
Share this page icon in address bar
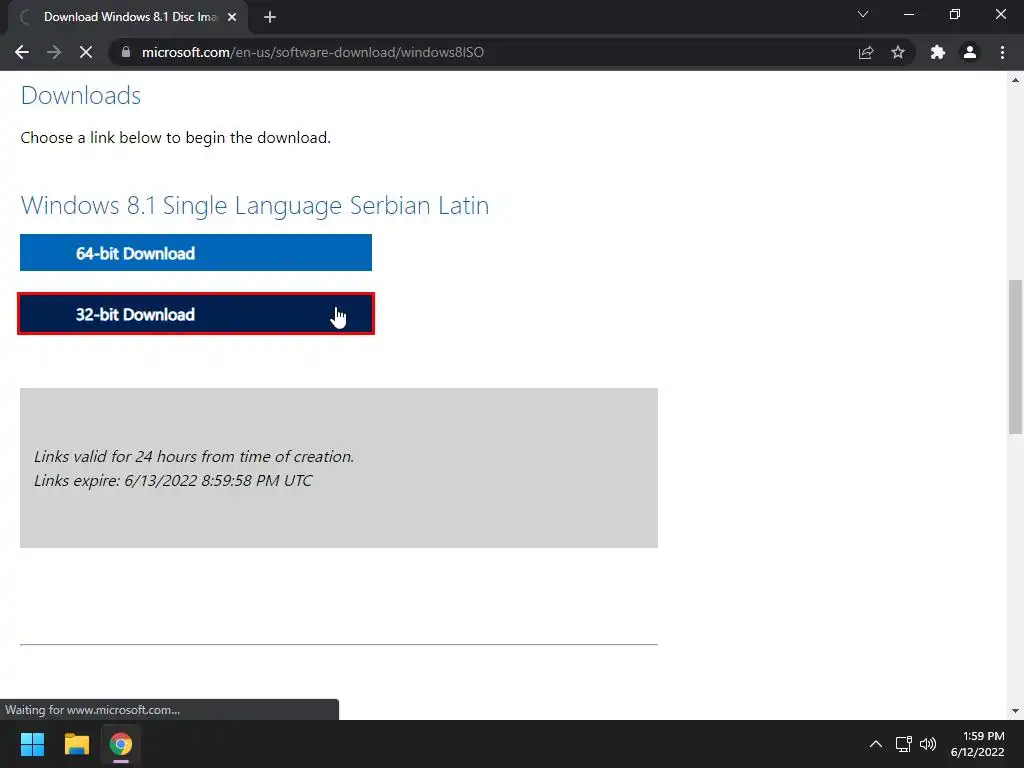(x=866, y=52)
